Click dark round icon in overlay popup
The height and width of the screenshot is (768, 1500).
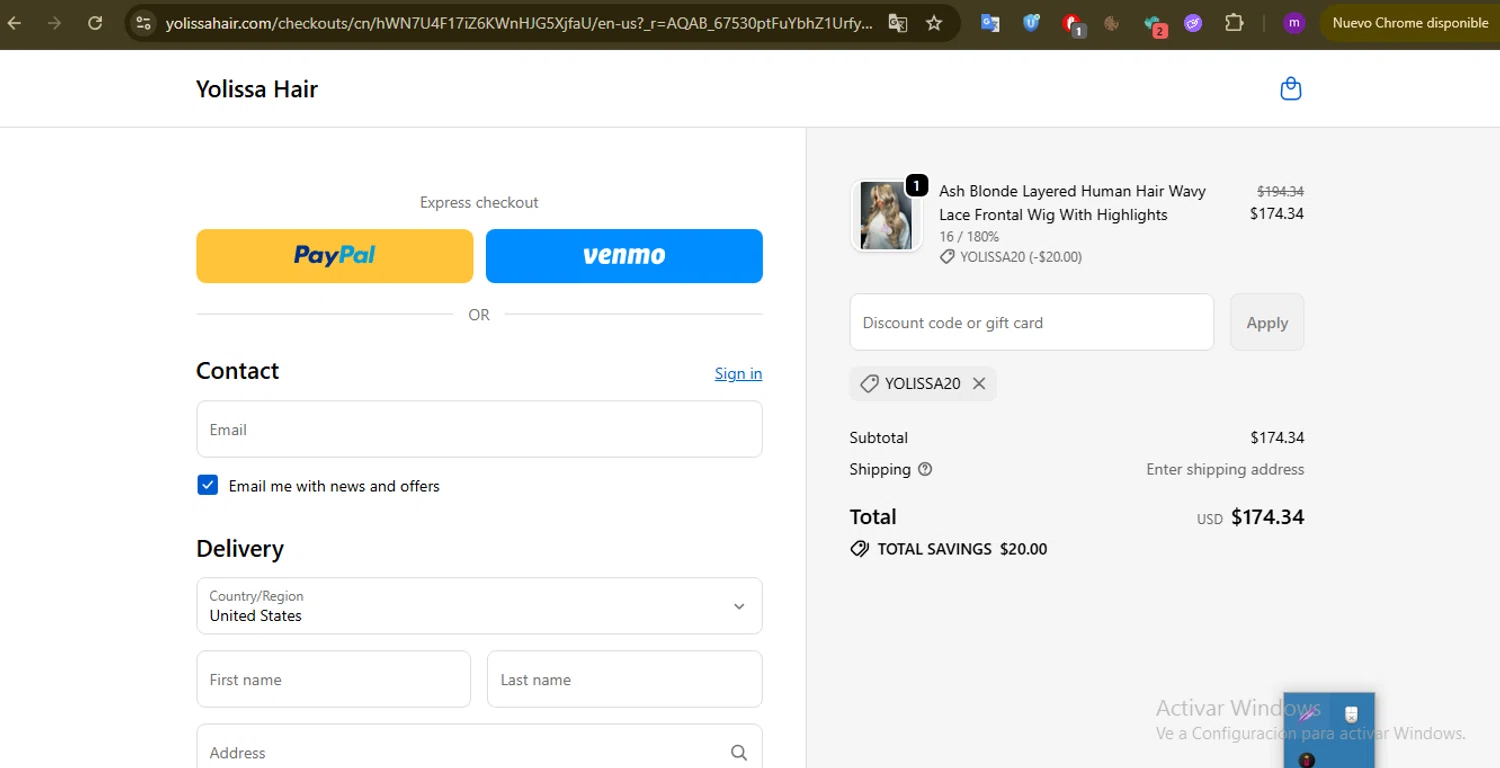pos(1307,761)
